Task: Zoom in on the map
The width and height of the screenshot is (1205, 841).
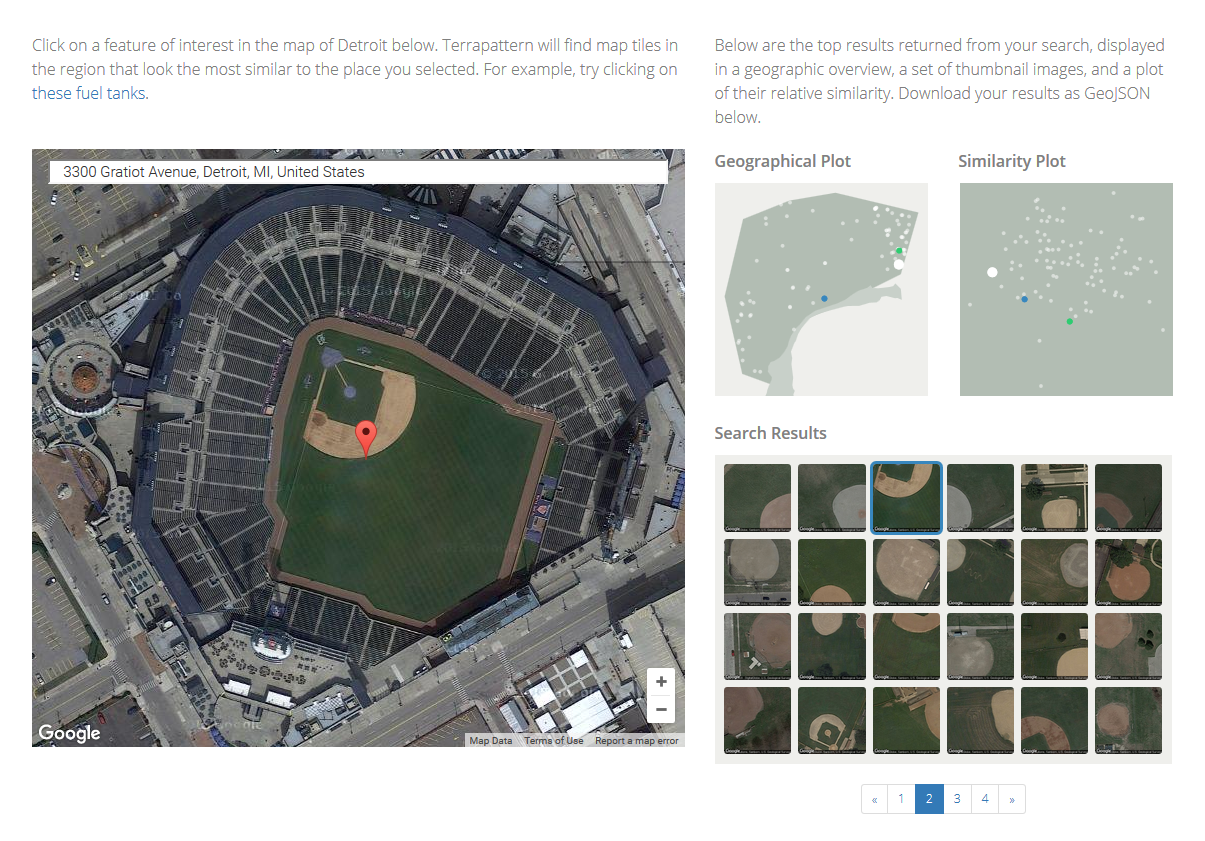Action: tap(660, 682)
